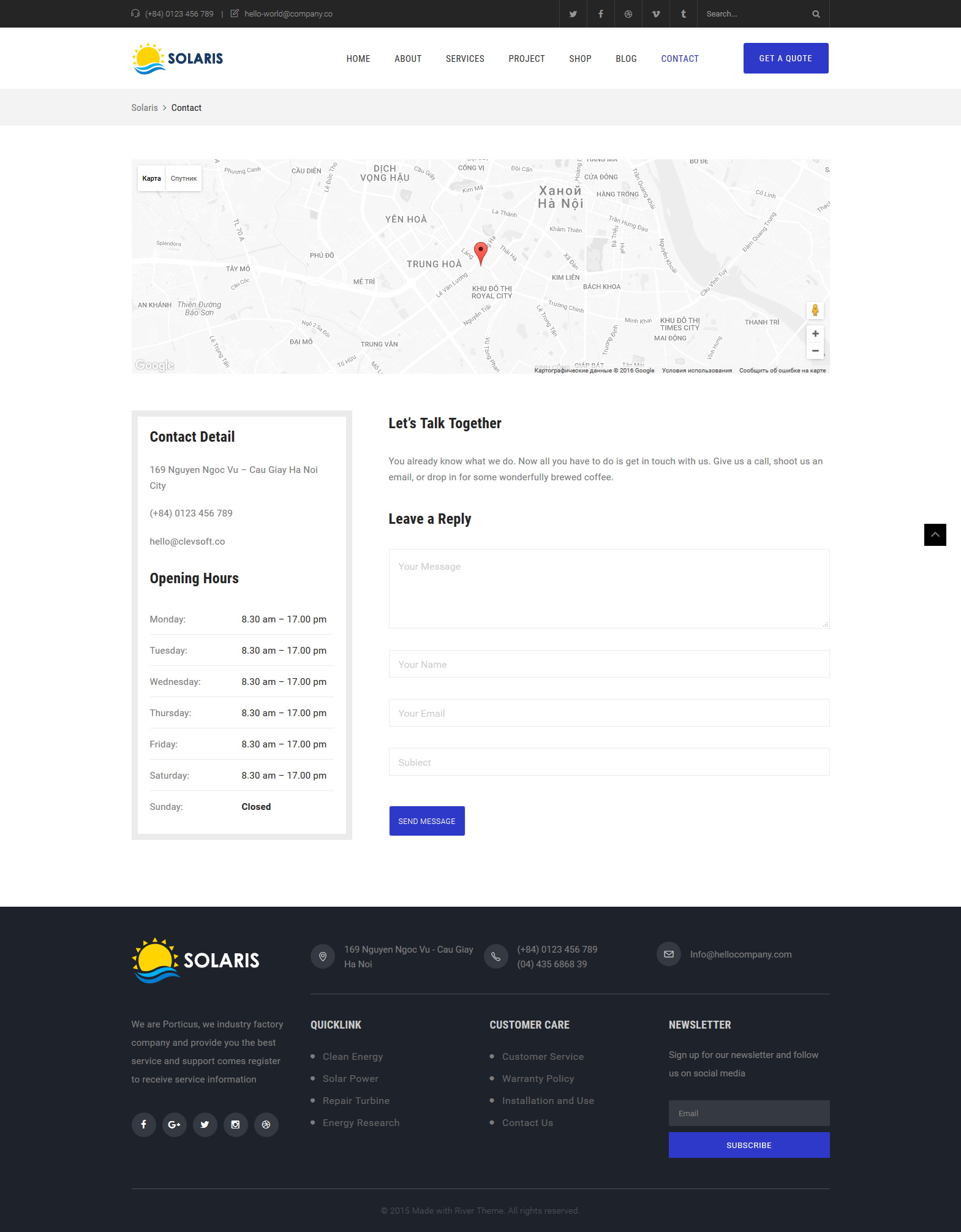Focus the newsletter Email field
This screenshot has width=961, height=1232.
tap(749, 1113)
